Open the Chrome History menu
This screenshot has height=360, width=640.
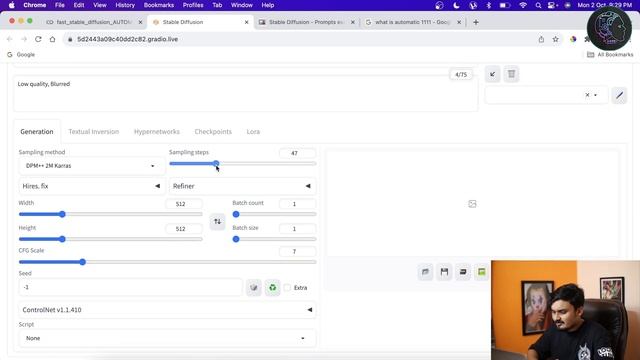pyautogui.click(x=125, y=5)
